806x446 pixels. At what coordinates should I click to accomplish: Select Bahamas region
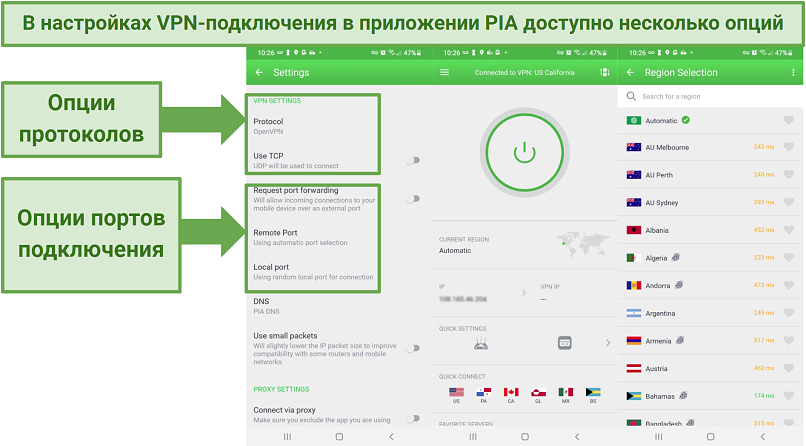[x=710, y=396]
